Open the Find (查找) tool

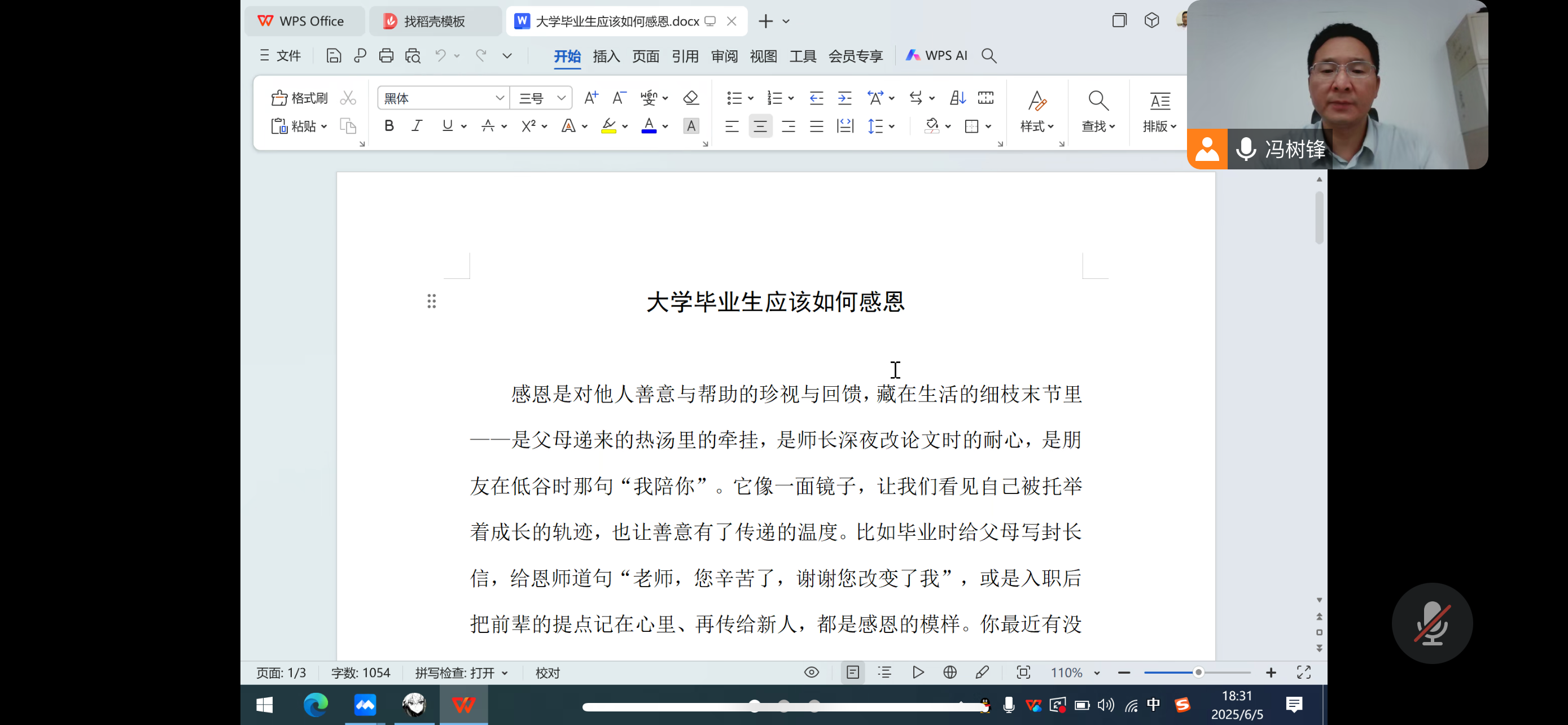[x=1097, y=110]
